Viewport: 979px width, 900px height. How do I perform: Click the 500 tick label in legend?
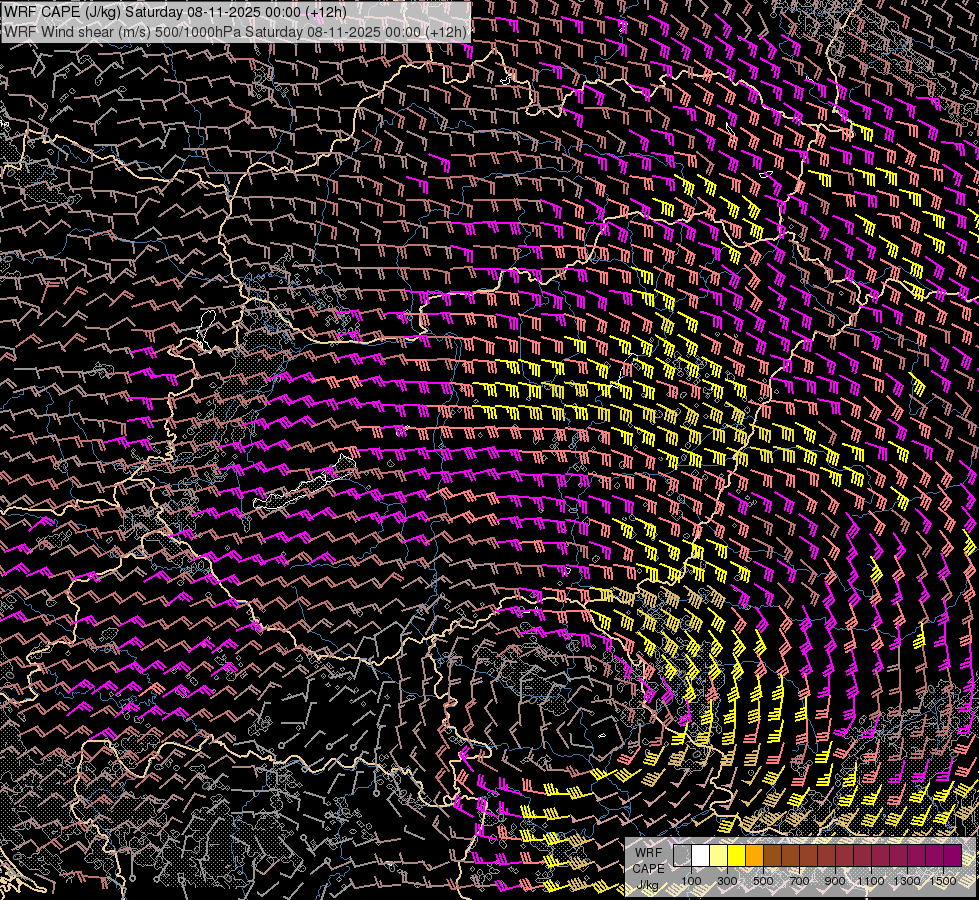[763, 880]
